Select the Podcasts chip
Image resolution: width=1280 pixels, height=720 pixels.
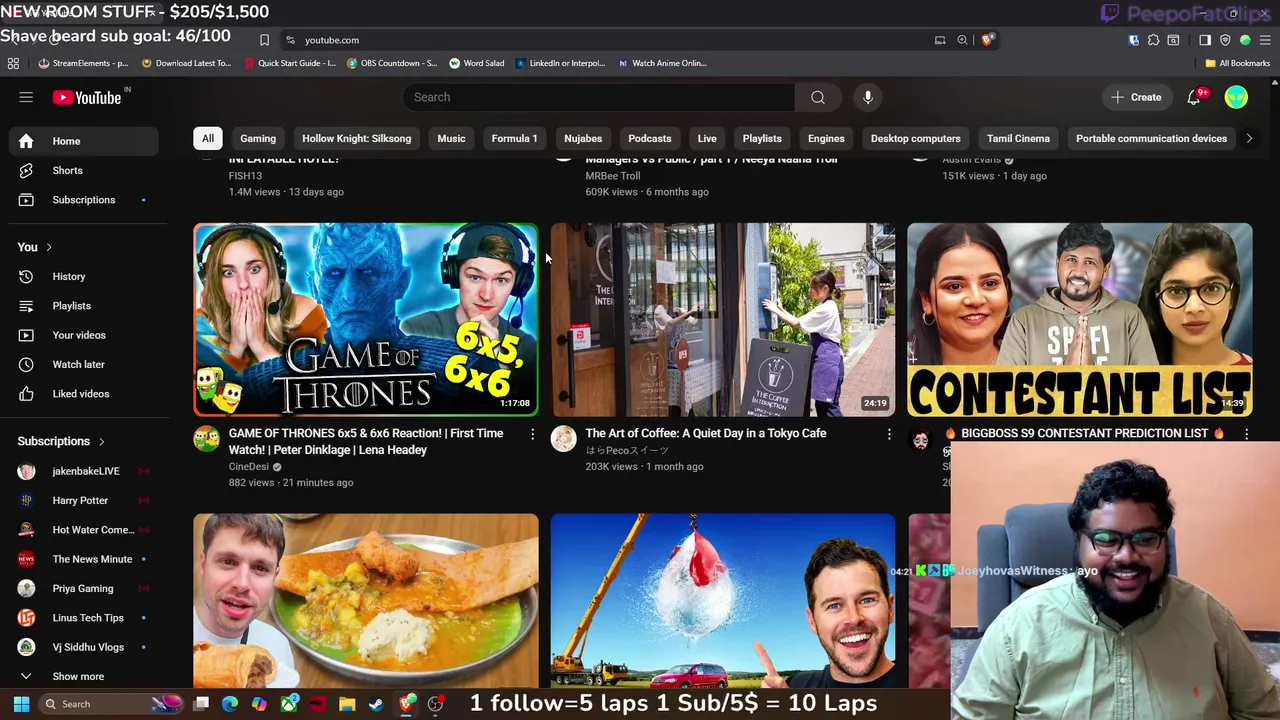650,139
